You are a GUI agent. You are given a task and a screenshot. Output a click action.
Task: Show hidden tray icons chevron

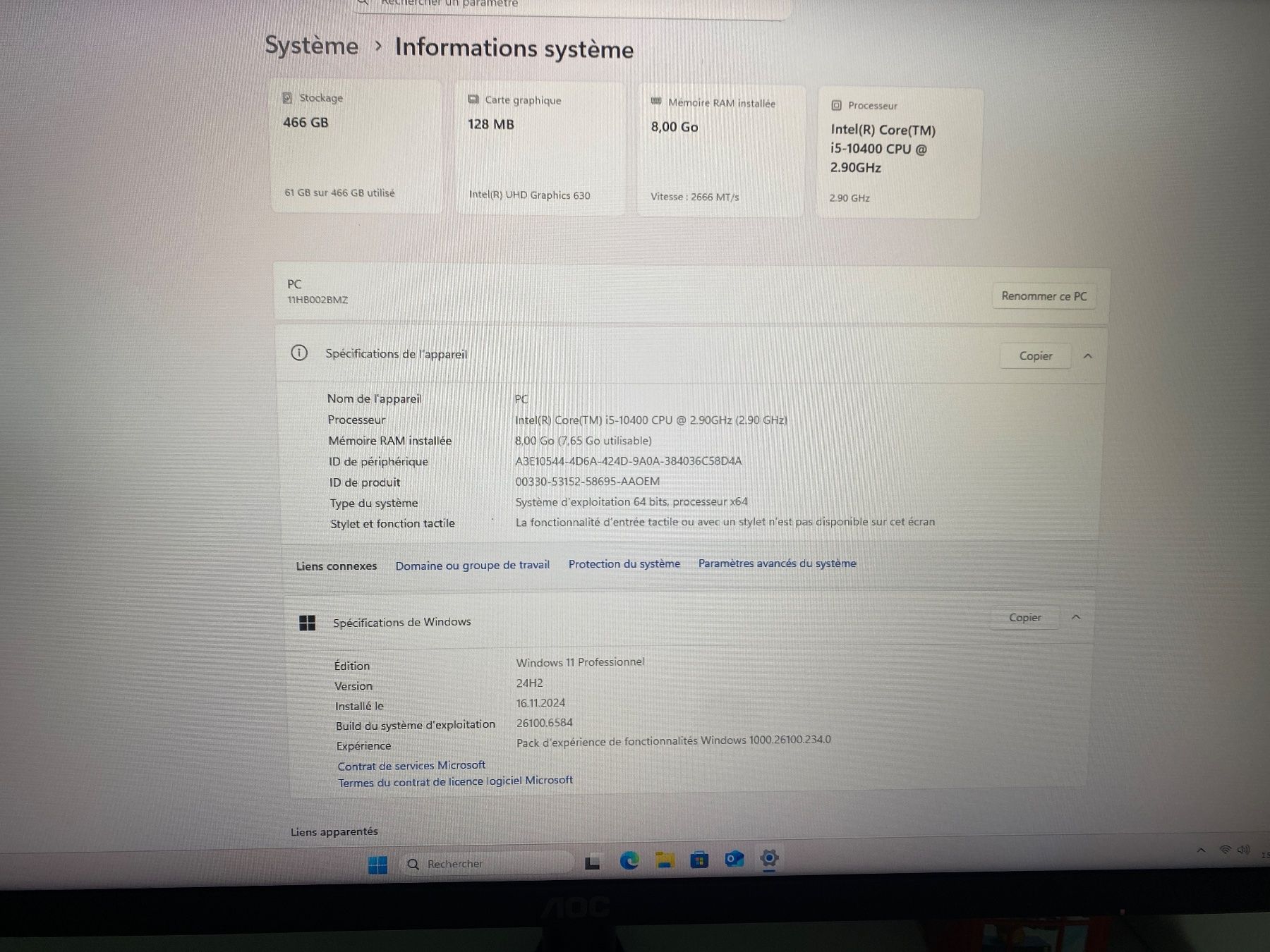(x=1201, y=850)
